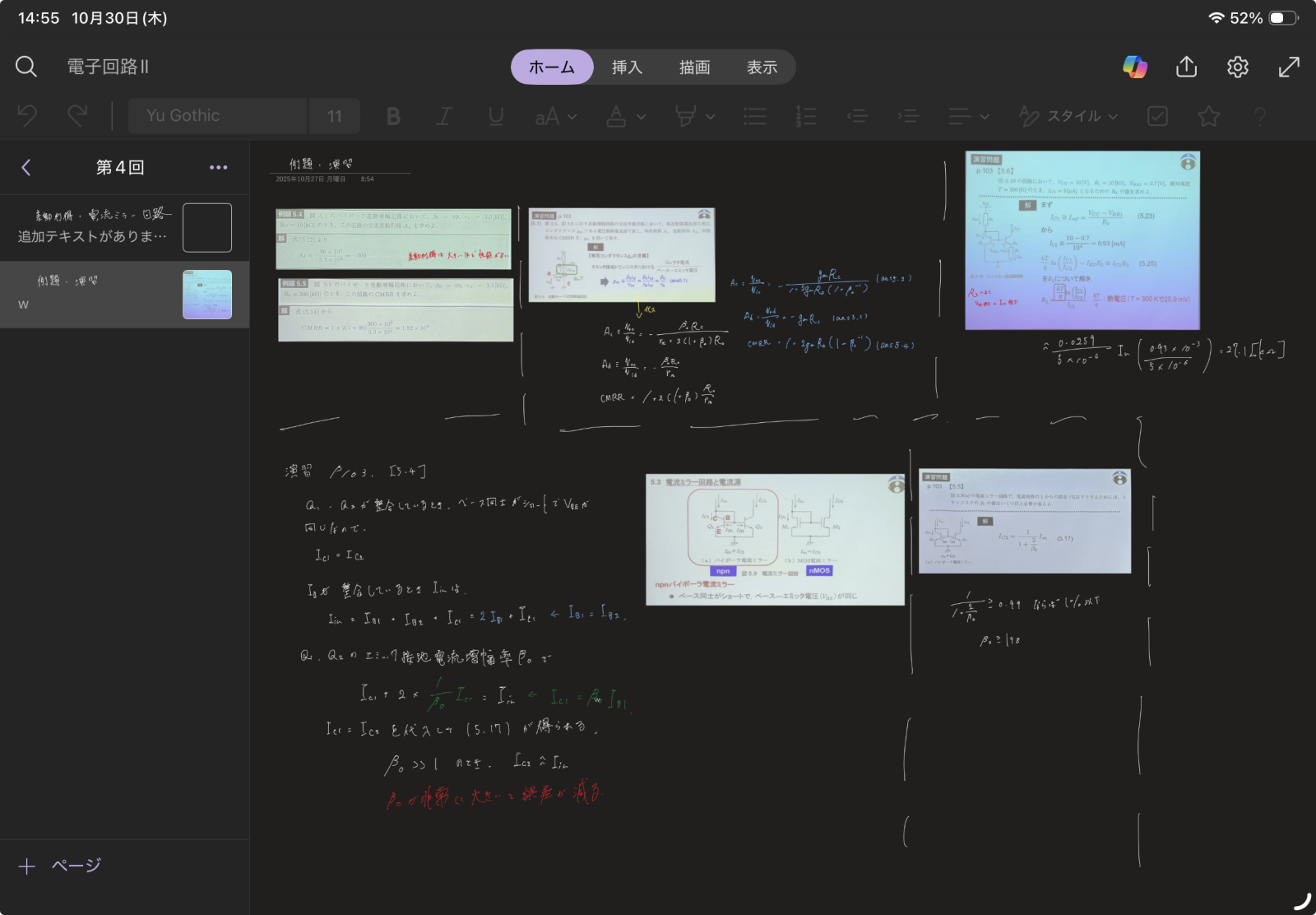This screenshot has width=1316, height=915.
Task: Open the Copilot icon
Action: click(x=1135, y=67)
